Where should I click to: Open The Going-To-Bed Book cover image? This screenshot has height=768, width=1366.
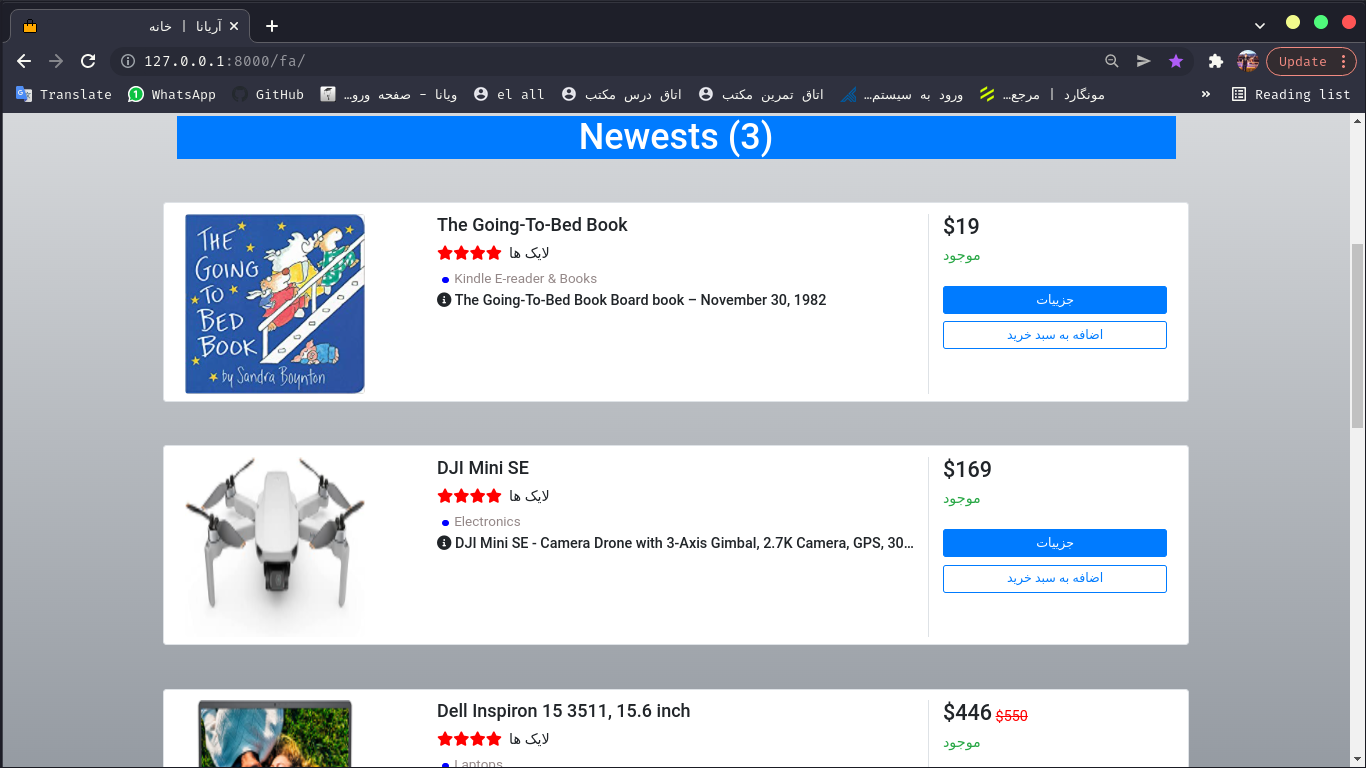[275, 303]
